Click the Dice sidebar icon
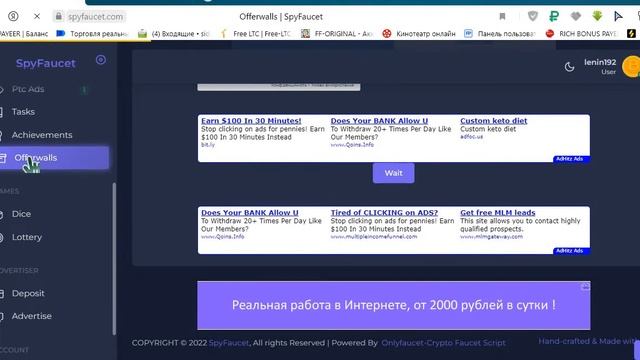Image resolution: width=640 pixels, height=360 pixels. click(2, 214)
